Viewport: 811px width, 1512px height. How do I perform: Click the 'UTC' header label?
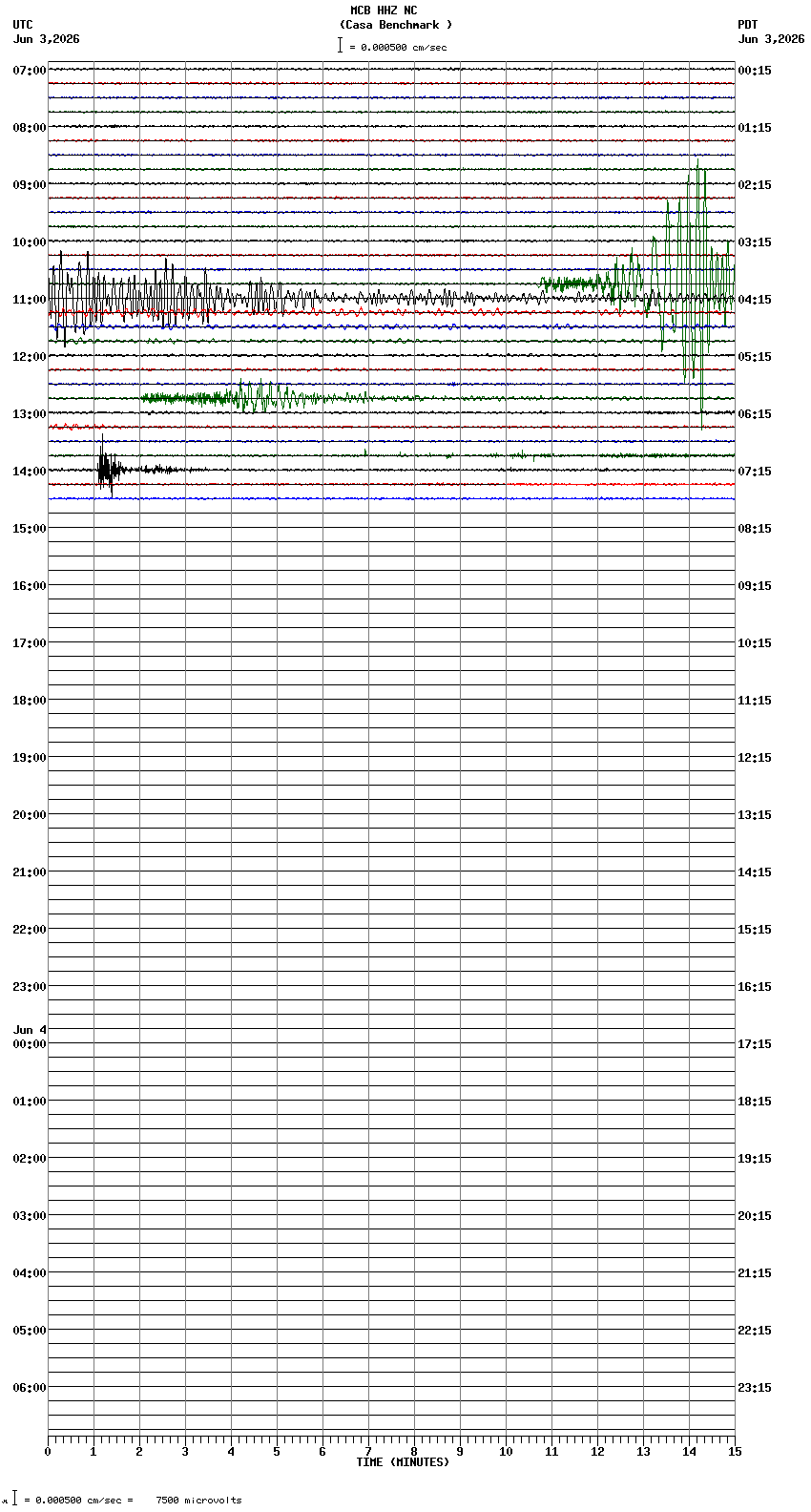tap(23, 25)
